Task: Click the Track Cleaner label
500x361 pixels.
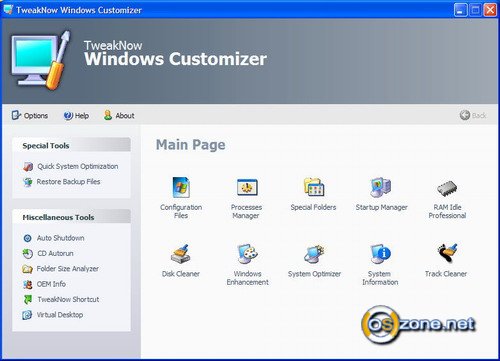Action: (446, 274)
